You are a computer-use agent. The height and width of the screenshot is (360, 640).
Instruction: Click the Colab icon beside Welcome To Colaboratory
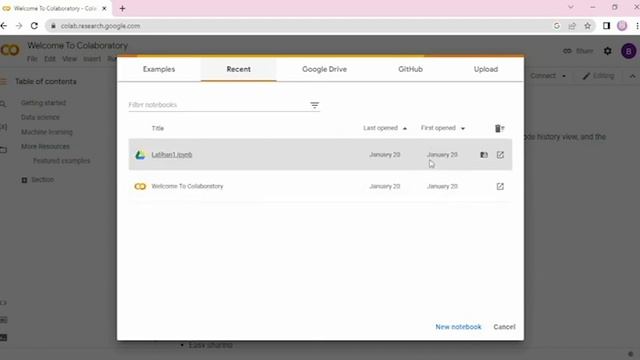(x=140, y=187)
